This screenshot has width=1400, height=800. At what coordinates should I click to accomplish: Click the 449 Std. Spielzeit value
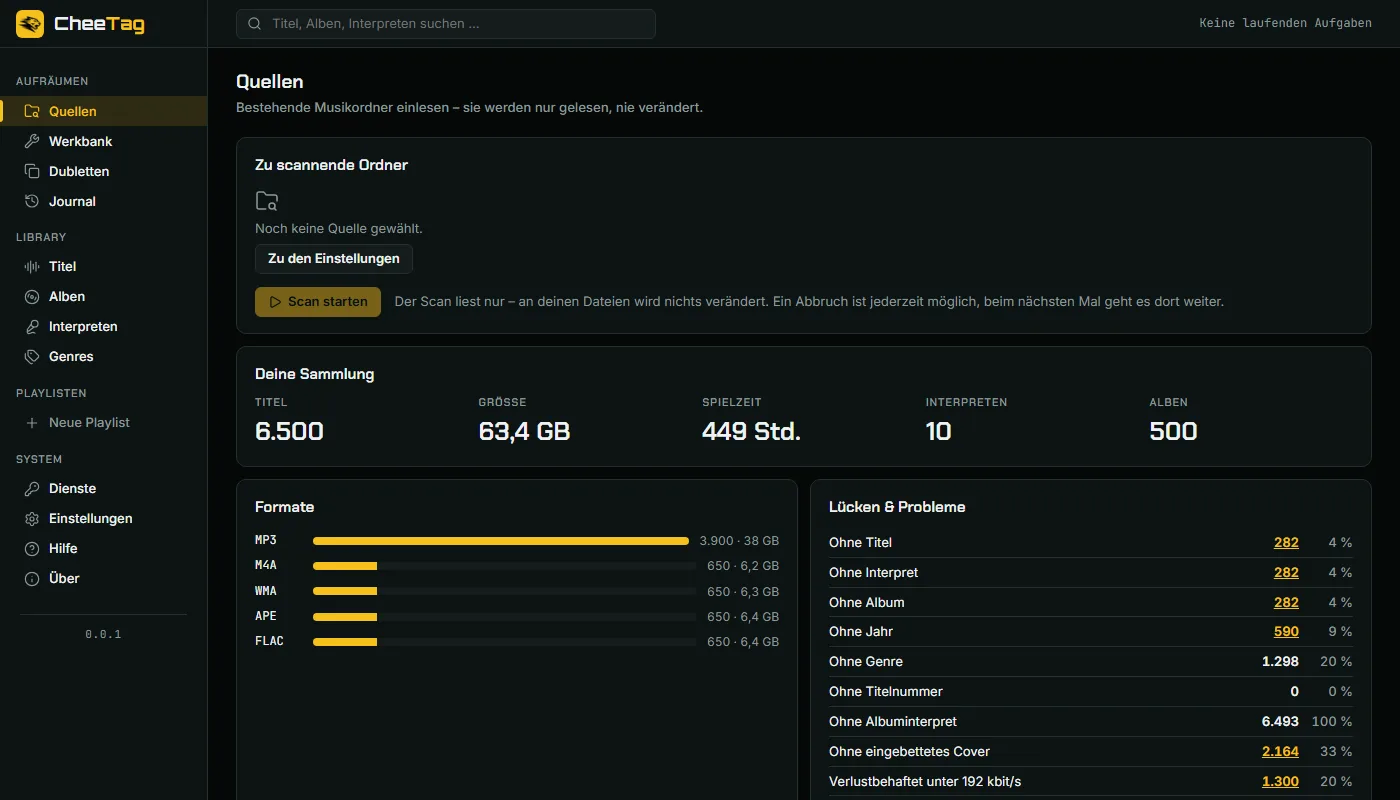[x=752, y=431]
